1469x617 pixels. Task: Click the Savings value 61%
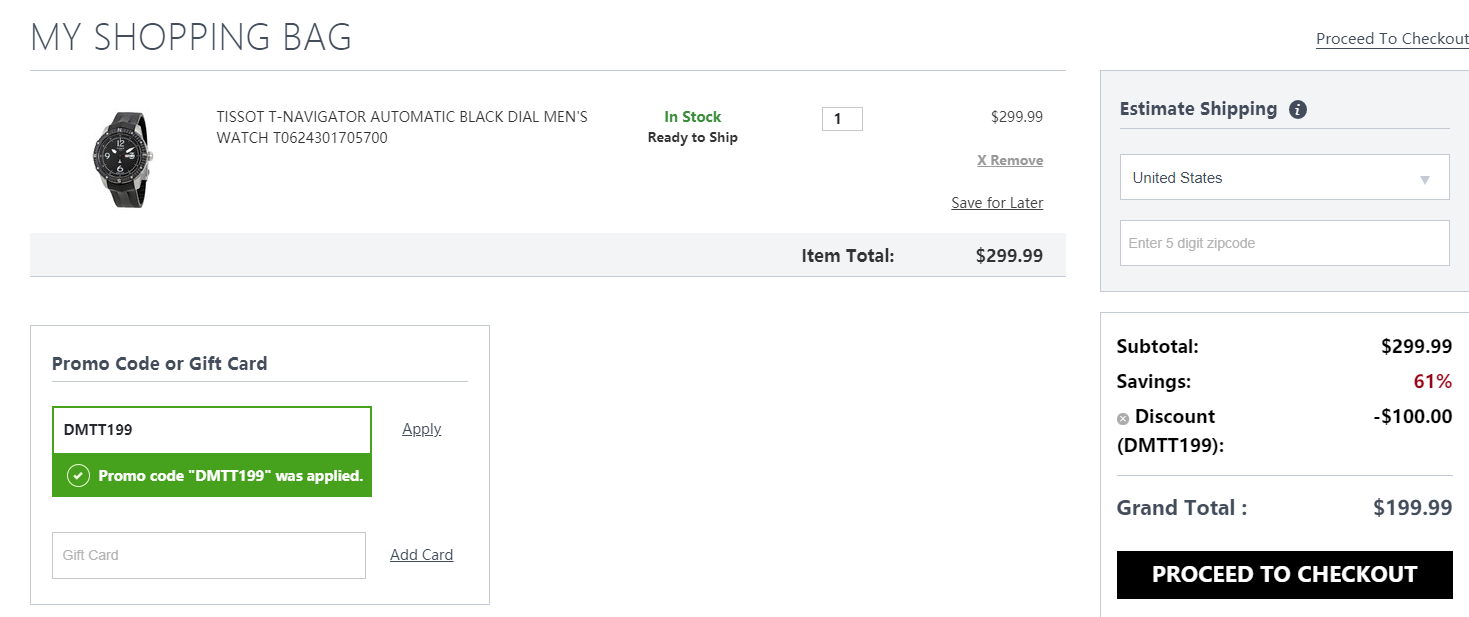1432,382
